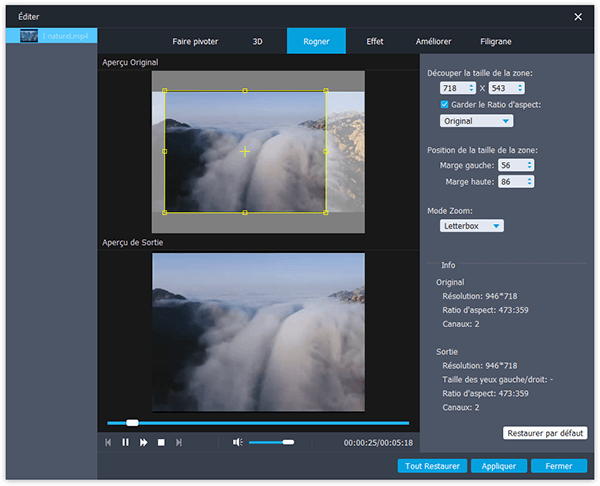The width and height of the screenshot is (600, 486).
Task: Click the Marge gauche stepper arrows
Action: pos(529,165)
